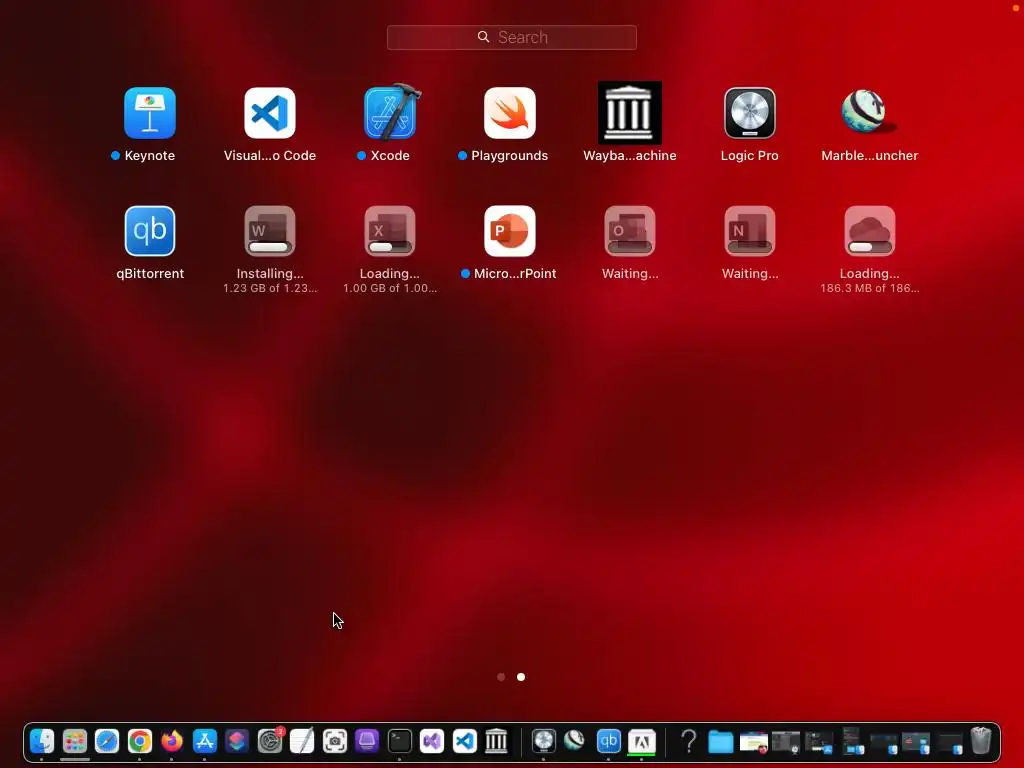Viewport: 1024px width, 768px height.
Task: Open Finder from the Dock
Action: 42,741
